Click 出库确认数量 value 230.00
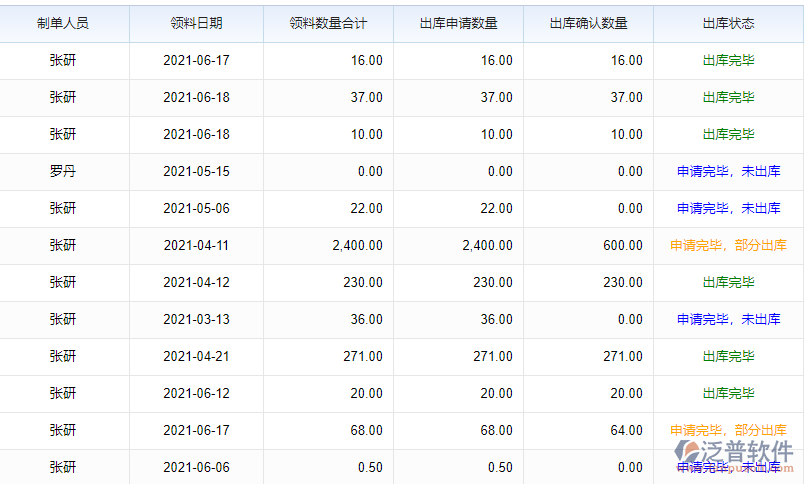This screenshot has height=484, width=804. click(623, 282)
